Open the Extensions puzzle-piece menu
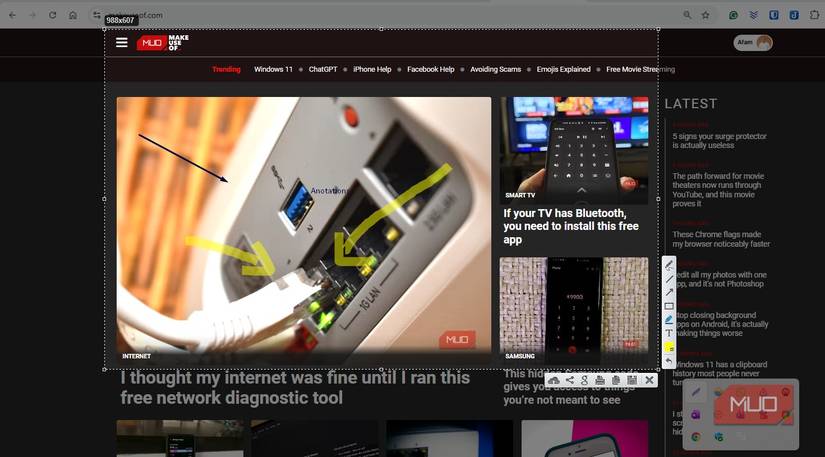The width and height of the screenshot is (825, 457). click(x=814, y=15)
